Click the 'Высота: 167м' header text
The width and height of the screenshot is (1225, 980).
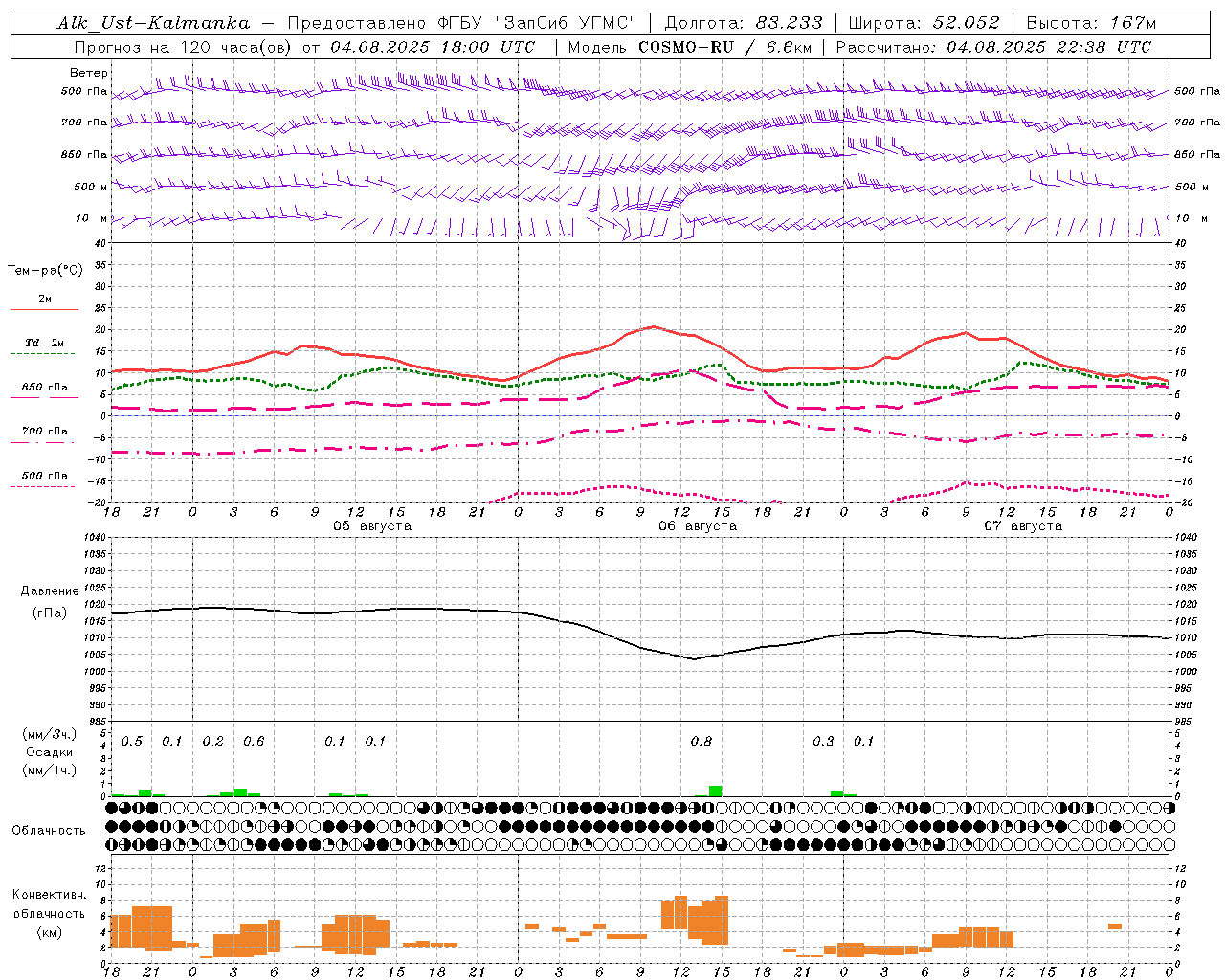1091,23
